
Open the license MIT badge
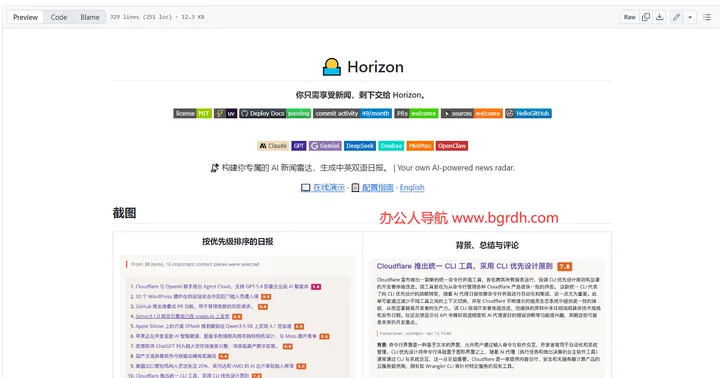pos(192,113)
